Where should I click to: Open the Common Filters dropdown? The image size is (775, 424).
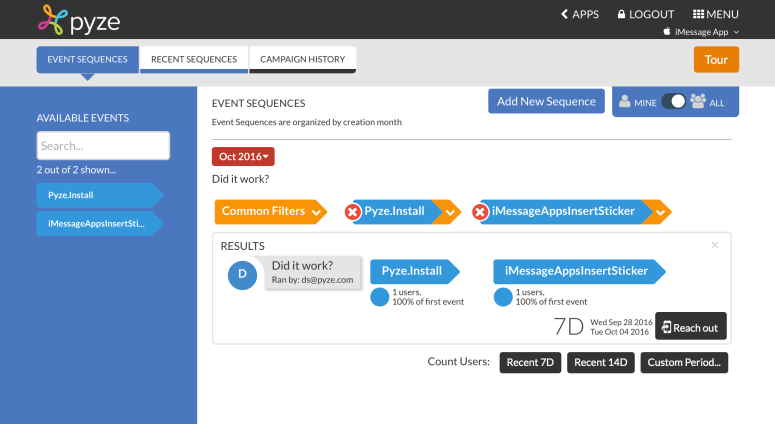pos(317,212)
